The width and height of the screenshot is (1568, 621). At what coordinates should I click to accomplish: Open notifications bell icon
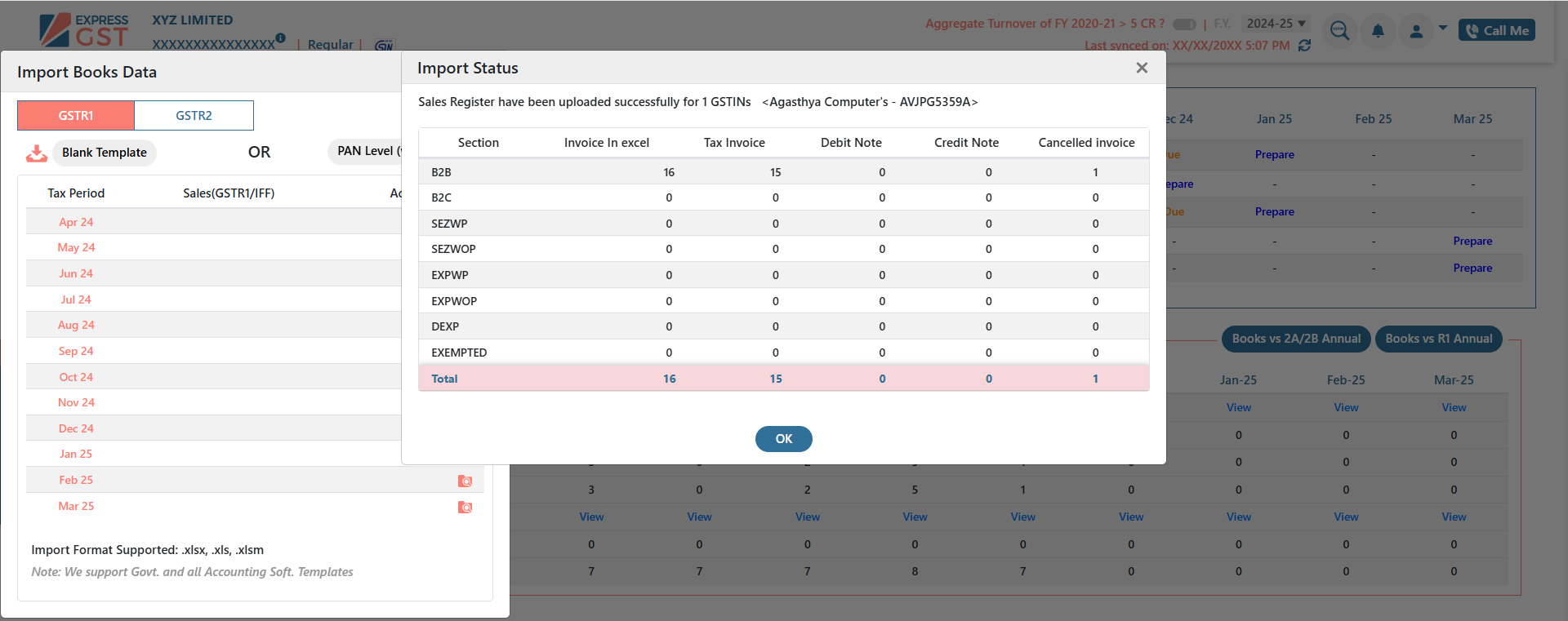(x=1378, y=31)
